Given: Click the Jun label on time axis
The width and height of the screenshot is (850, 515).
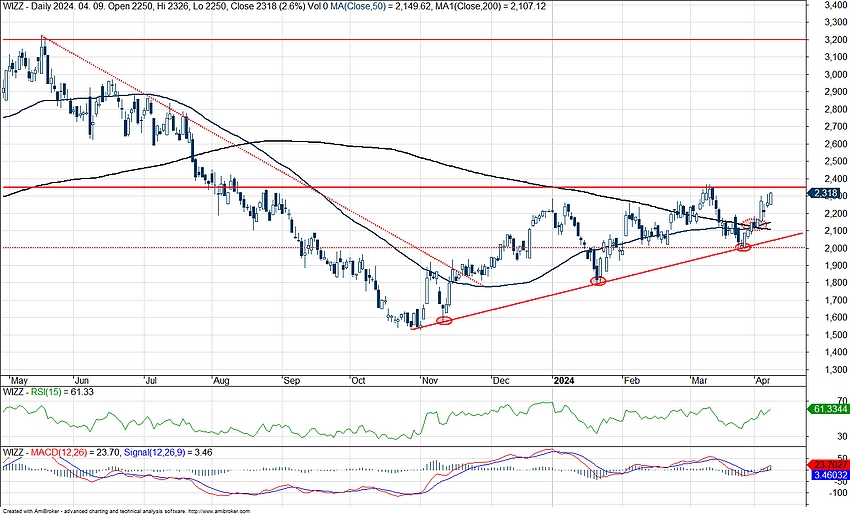Looking at the screenshot, I should tap(81, 381).
